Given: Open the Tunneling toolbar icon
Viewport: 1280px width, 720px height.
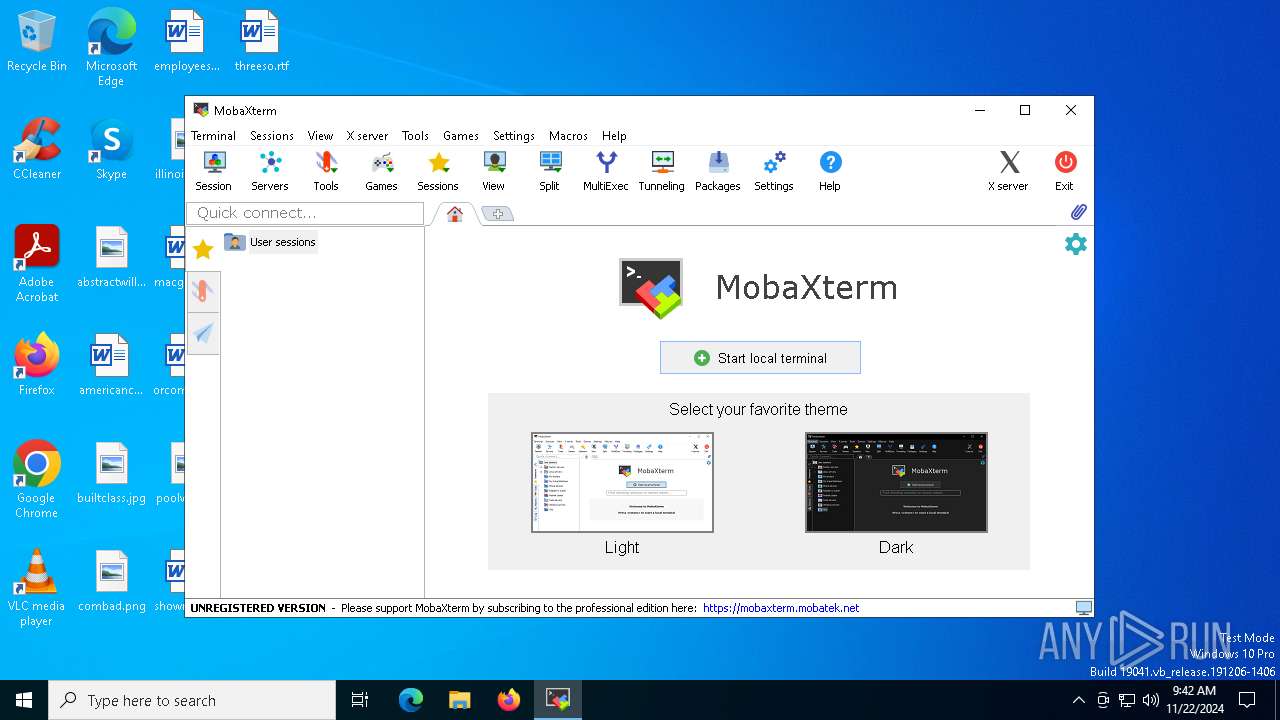Looking at the screenshot, I should pyautogui.click(x=662, y=171).
